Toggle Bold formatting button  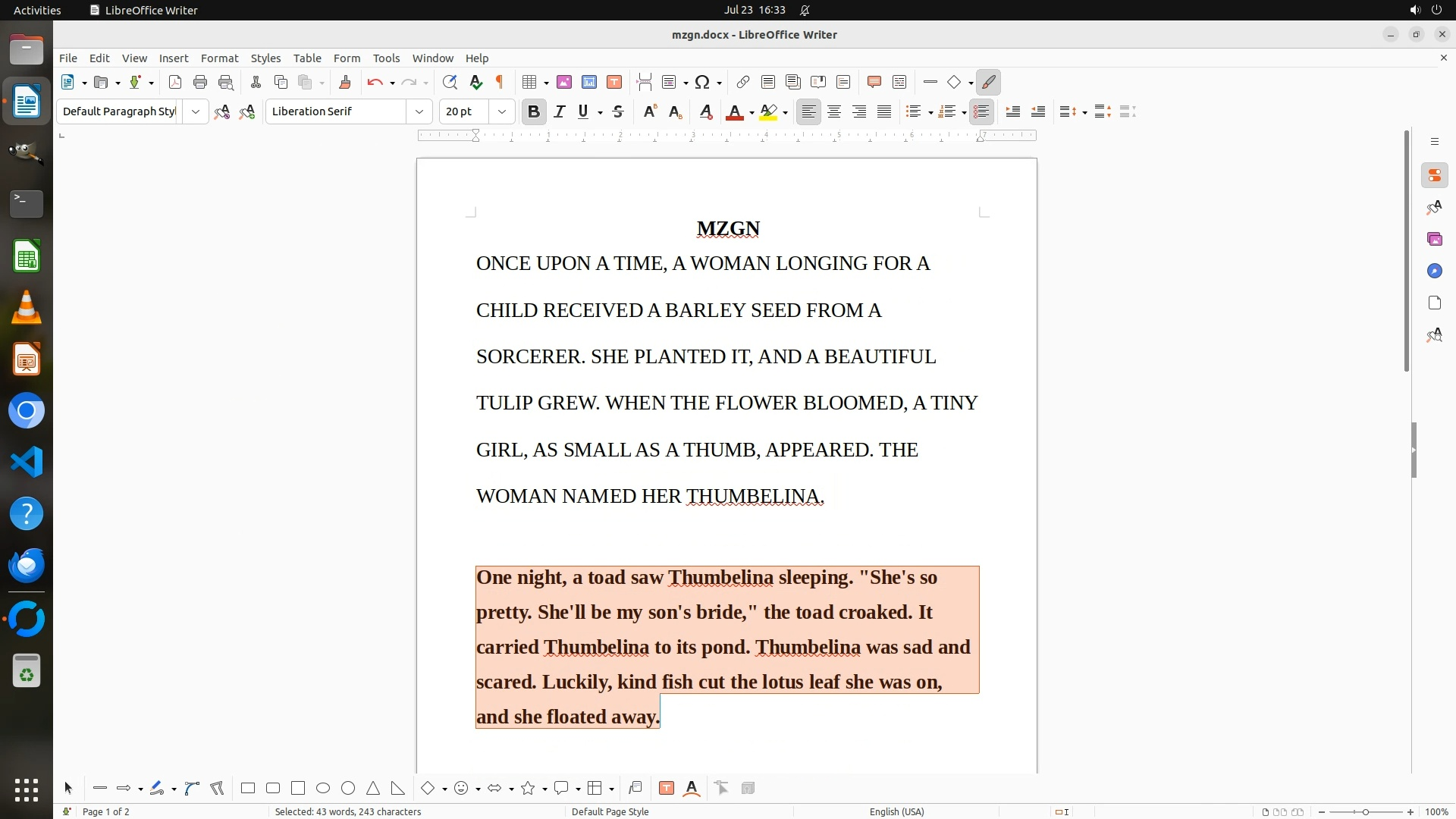534,112
